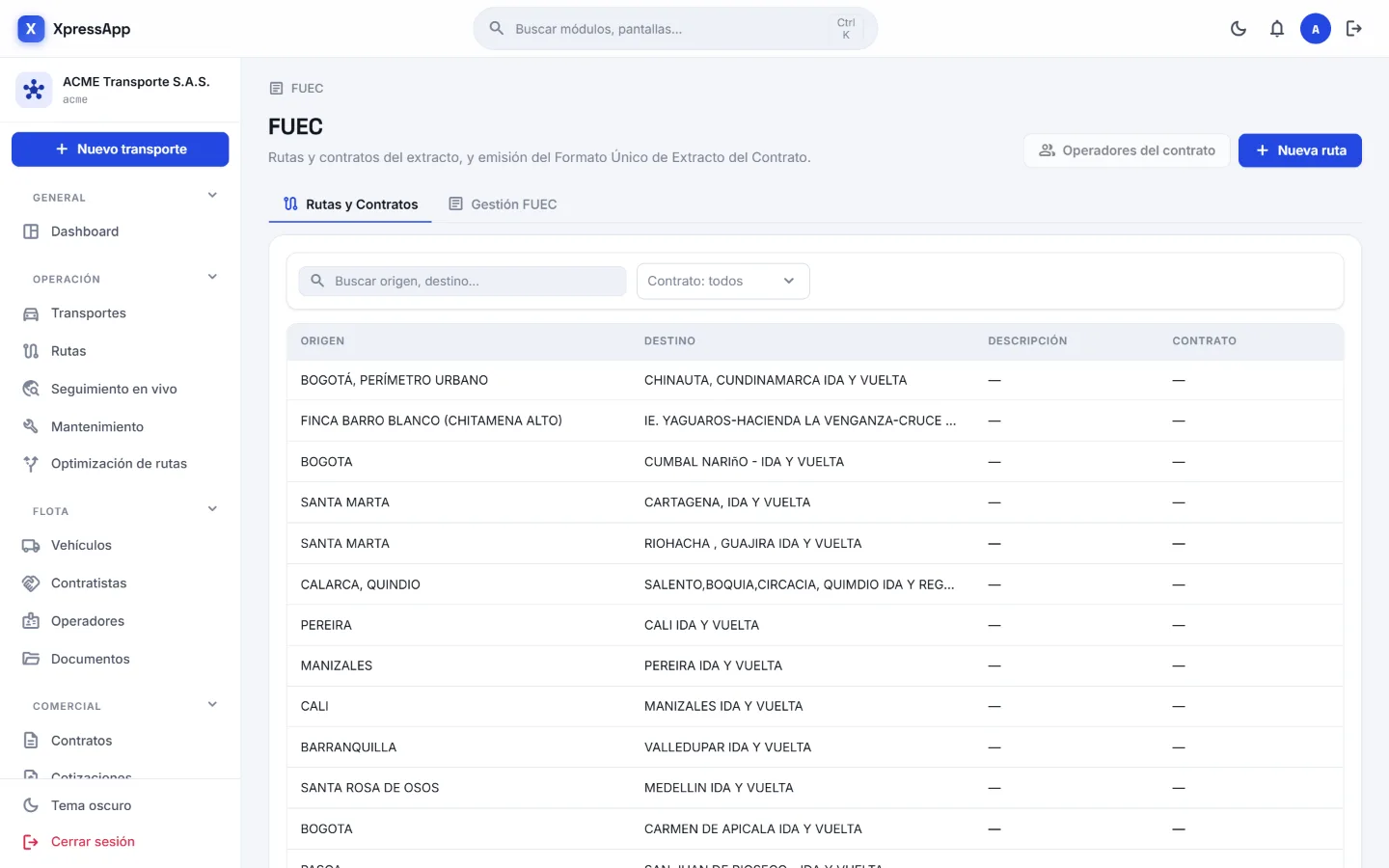Viewport: 1389px width, 868px height.
Task: Open notifications bell icon
Action: tap(1277, 29)
